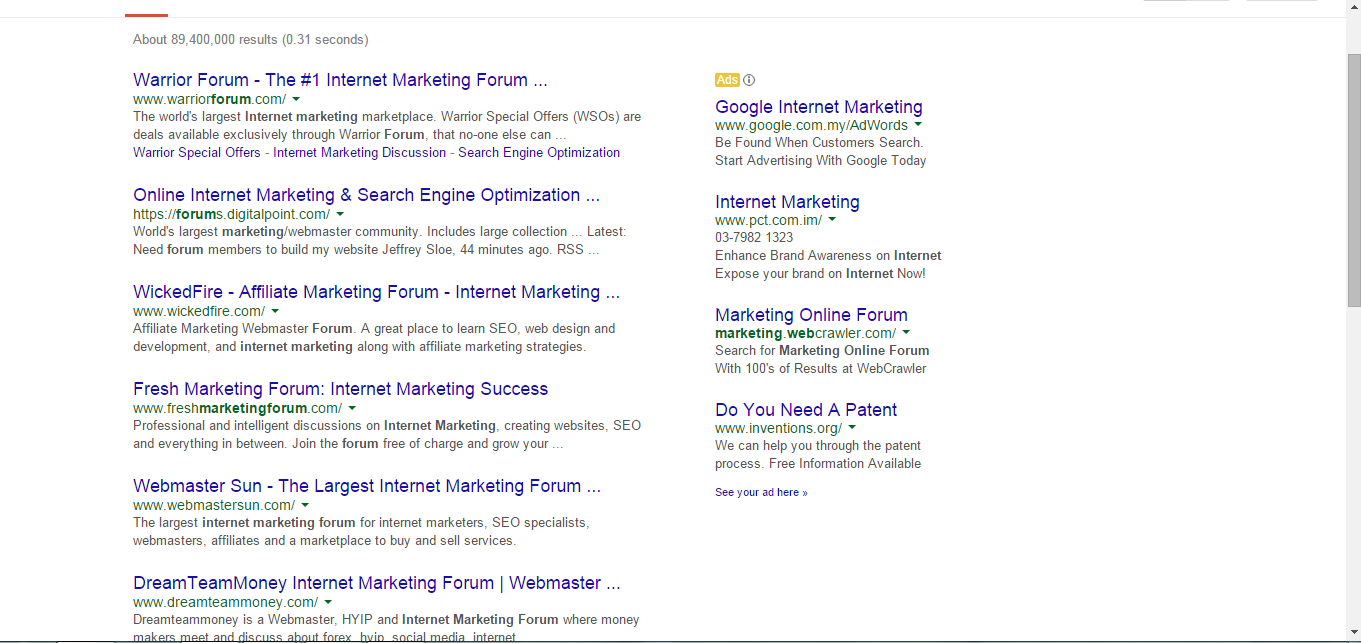The image size is (1361, 643).
Task: Click the yellow Ads badge
Action: [x=727, y=80]
